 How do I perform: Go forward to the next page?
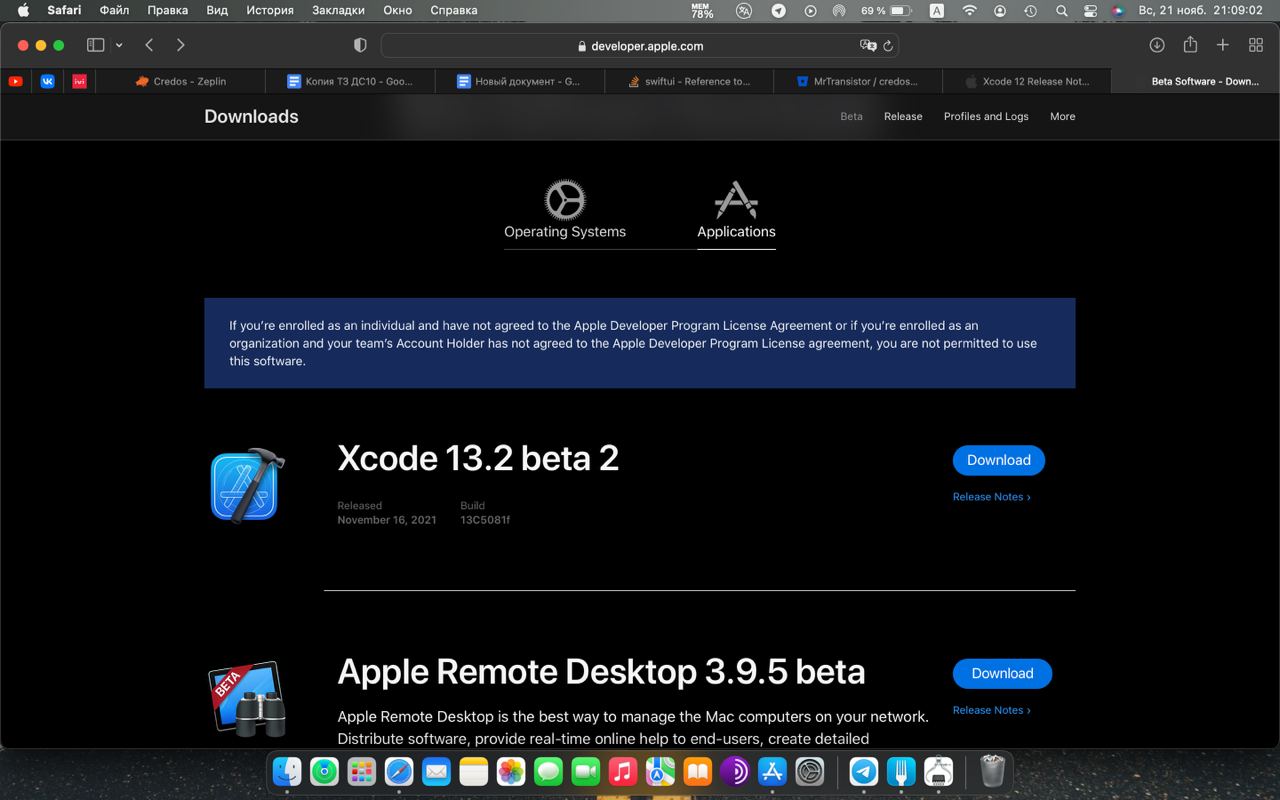(180, 45)
